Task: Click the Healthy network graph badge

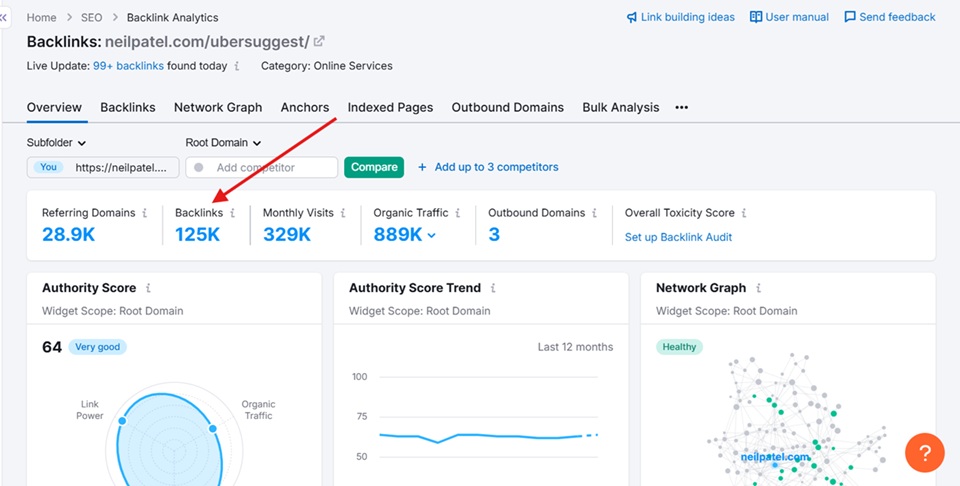Action: pyautogui.click(x=680, y=347)
